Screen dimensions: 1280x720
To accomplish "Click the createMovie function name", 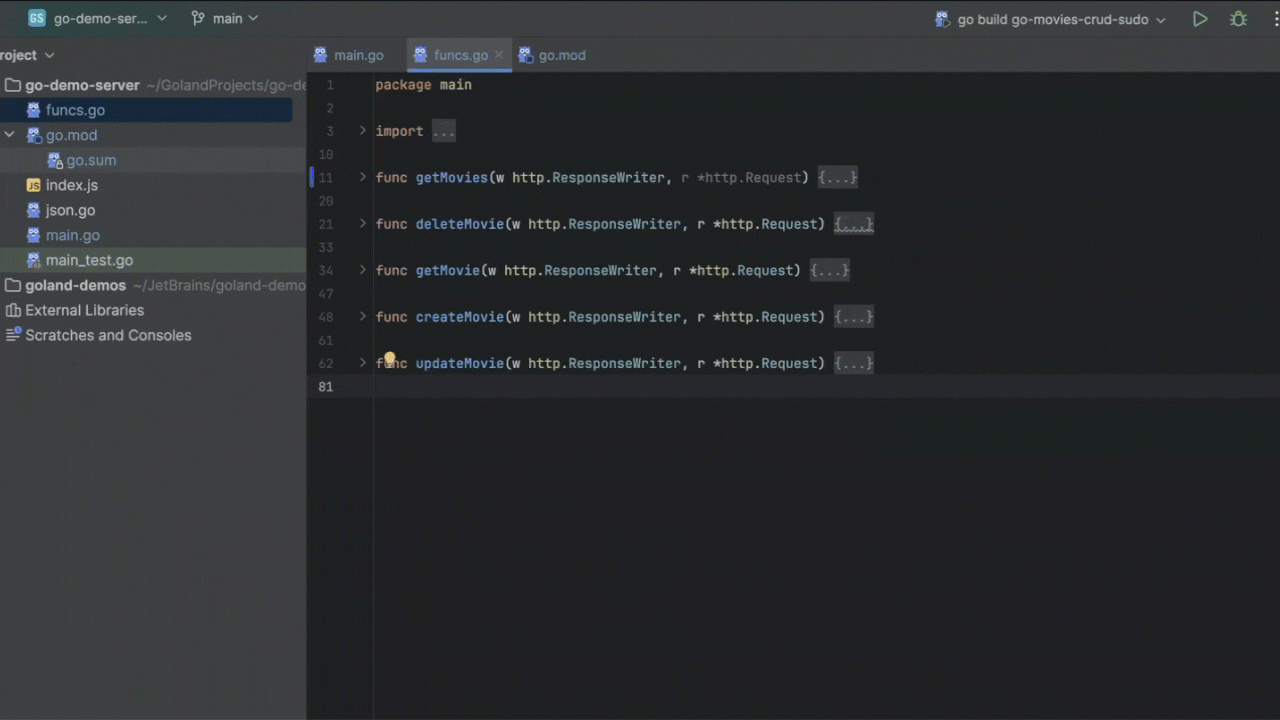I will [459, 317].
